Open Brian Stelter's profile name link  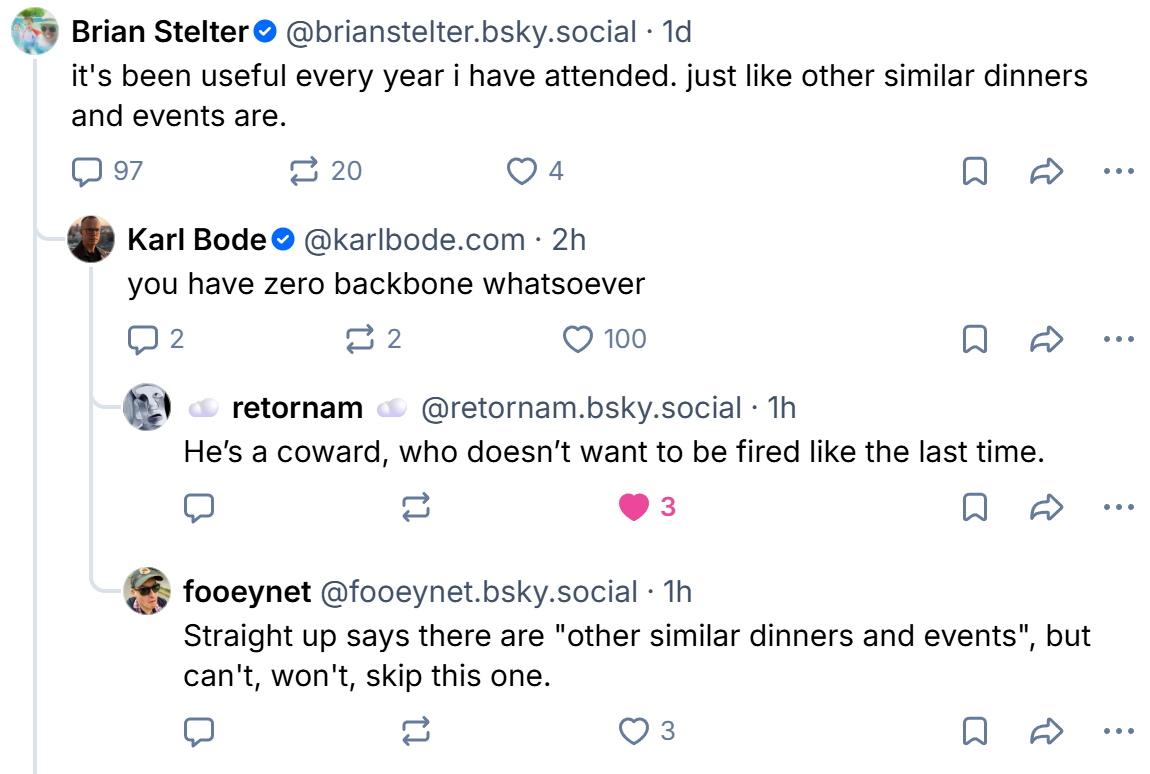[160, 32]
